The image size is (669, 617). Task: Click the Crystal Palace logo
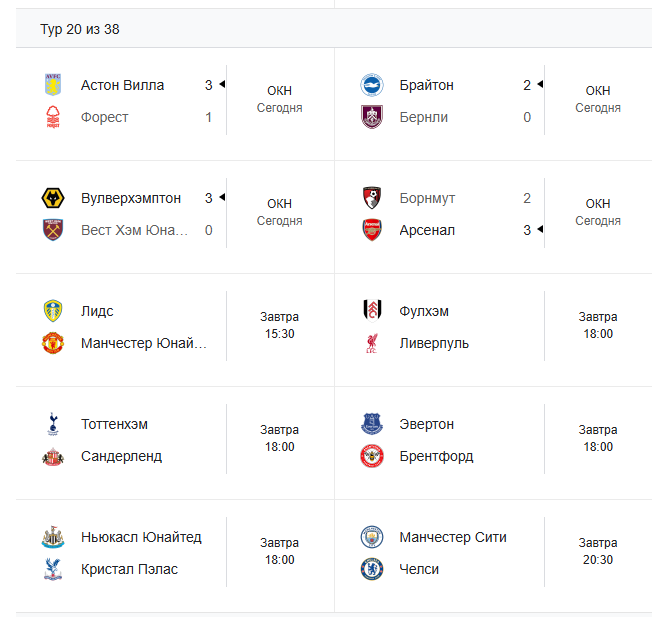[x=53, y=569]
